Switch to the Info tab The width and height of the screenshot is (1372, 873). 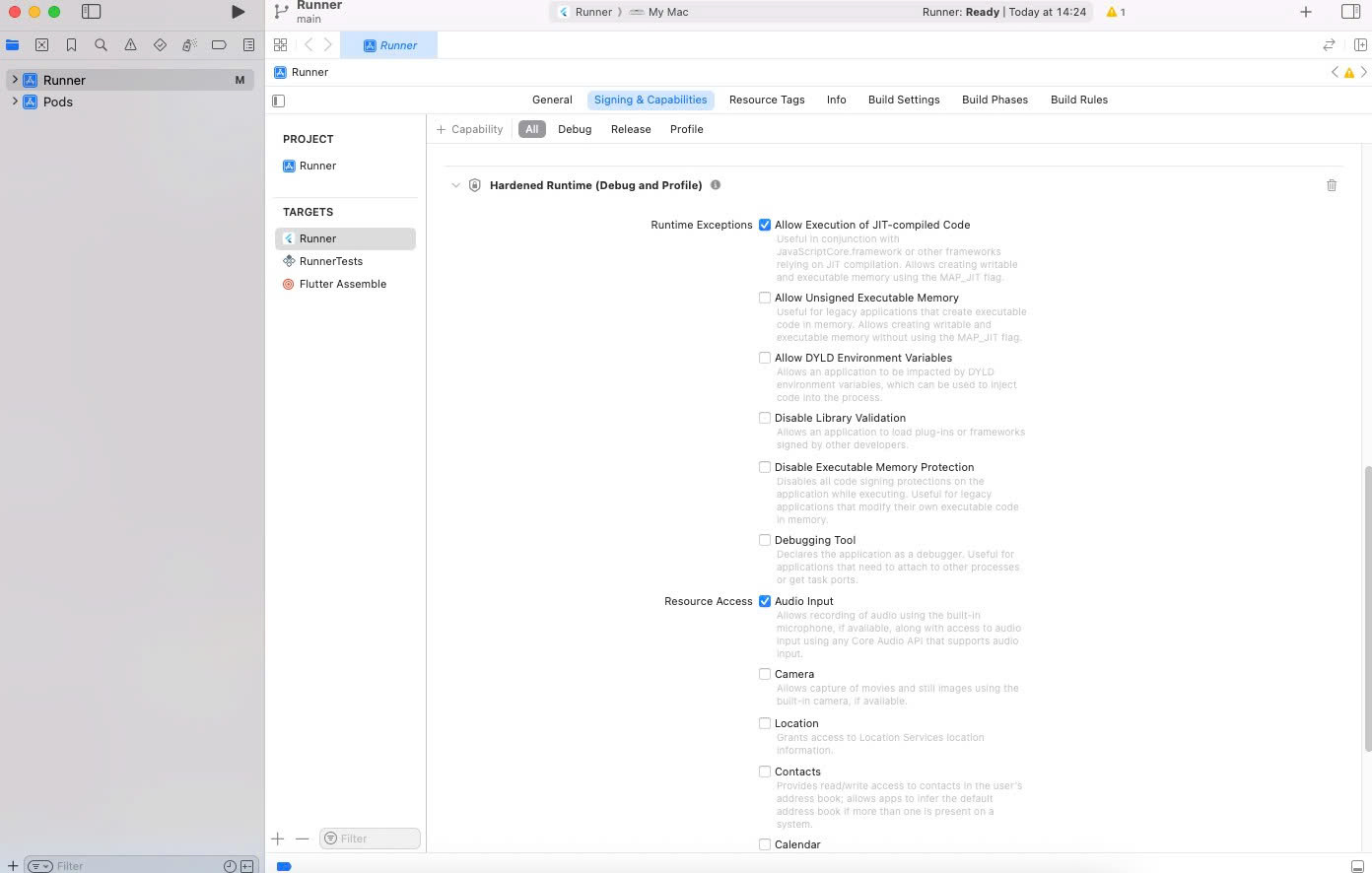tap(836, 100)
